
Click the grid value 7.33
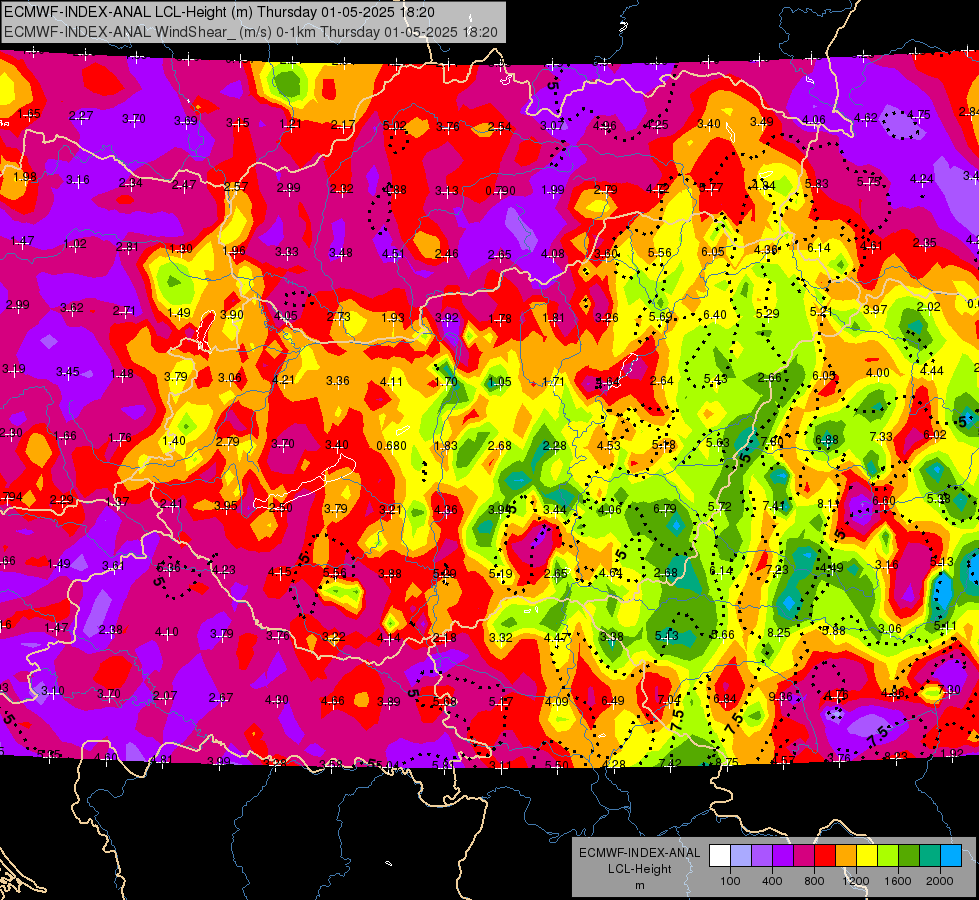tap(881, 437)
